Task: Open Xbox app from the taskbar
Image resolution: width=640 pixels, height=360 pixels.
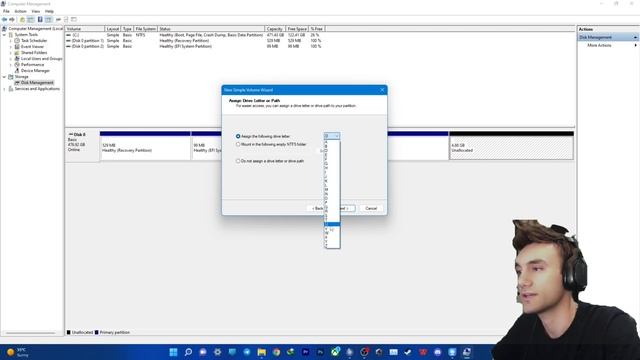Action: coord(335,352)
